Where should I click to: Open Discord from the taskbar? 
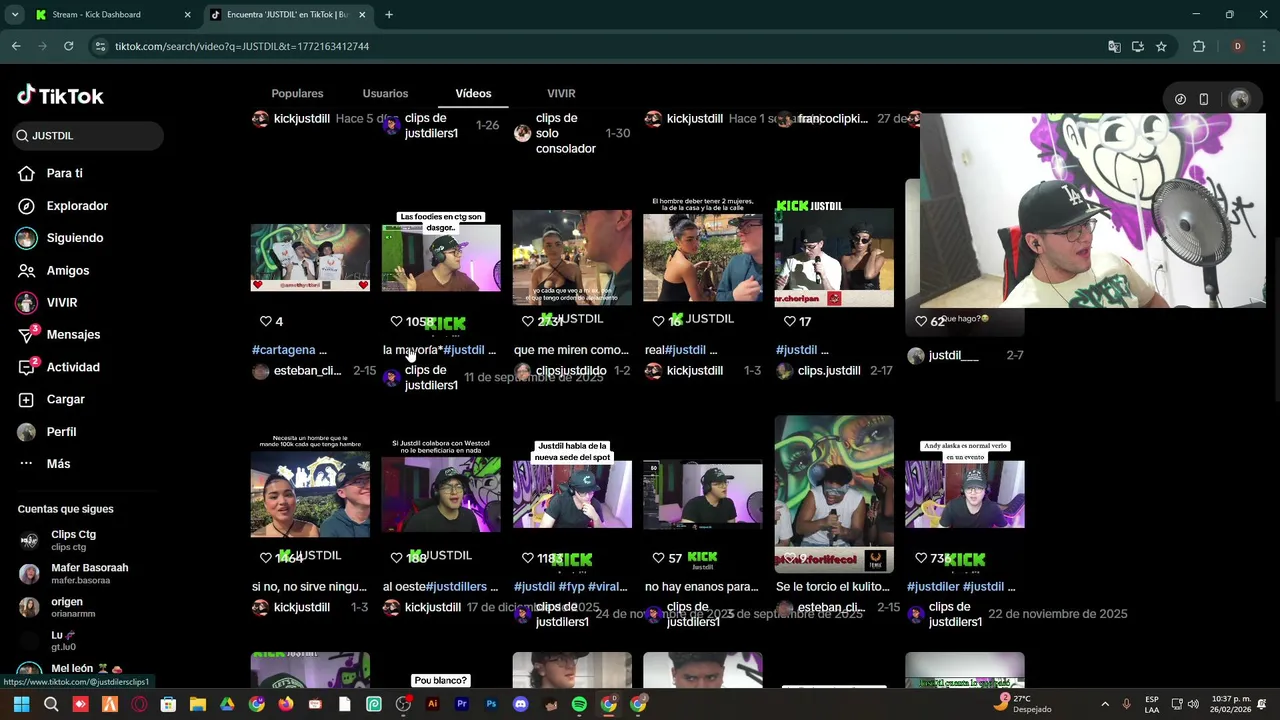520,704
